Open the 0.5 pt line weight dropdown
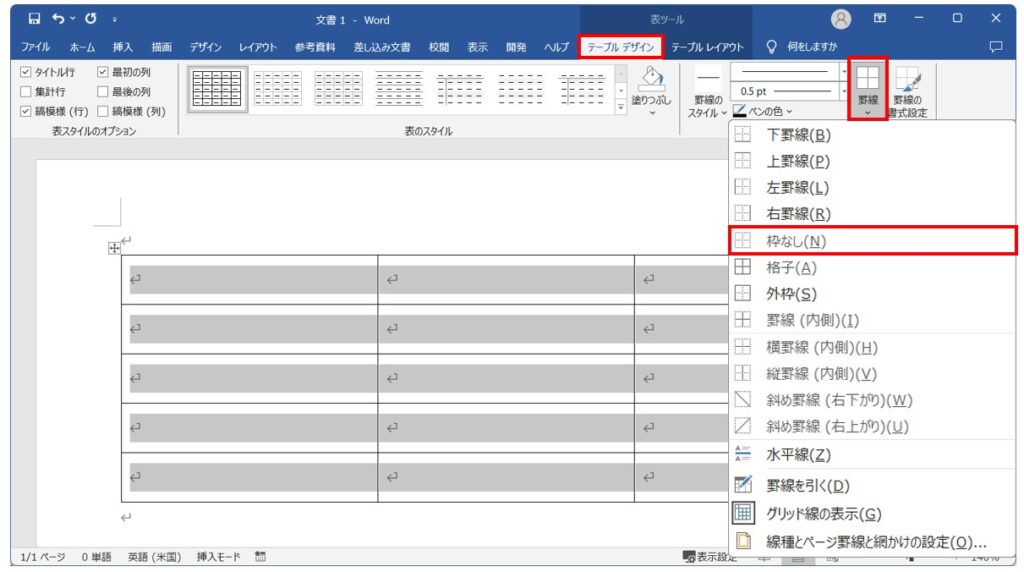 844,91
